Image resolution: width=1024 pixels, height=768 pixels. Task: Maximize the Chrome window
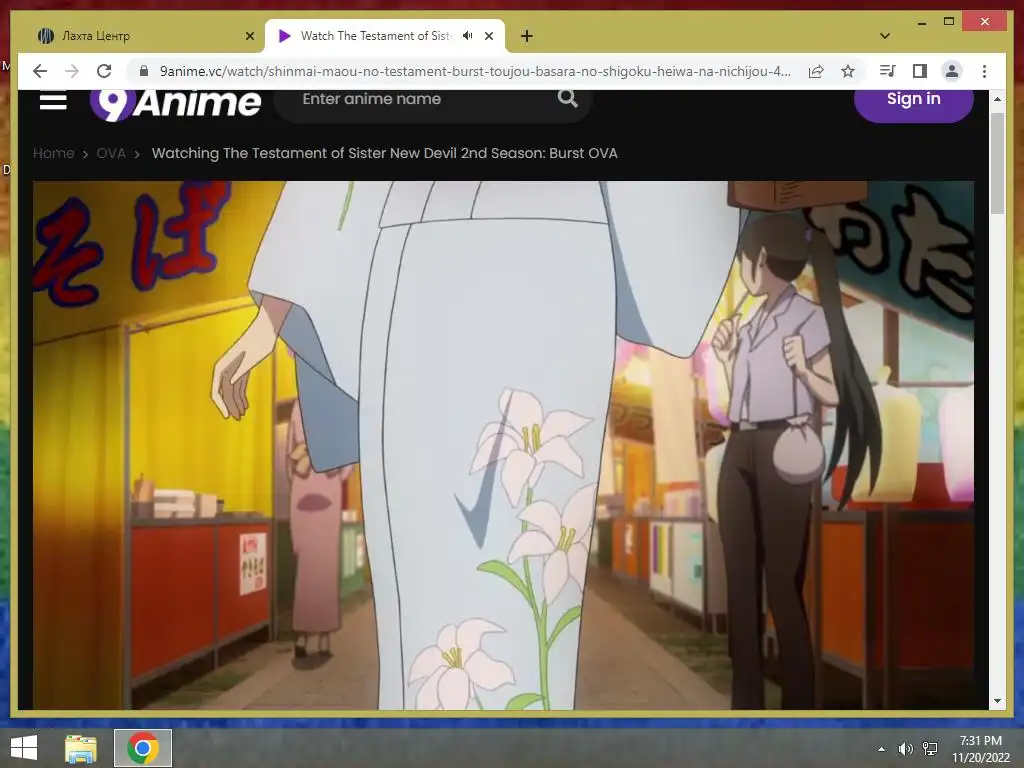(x=949, y=22)
